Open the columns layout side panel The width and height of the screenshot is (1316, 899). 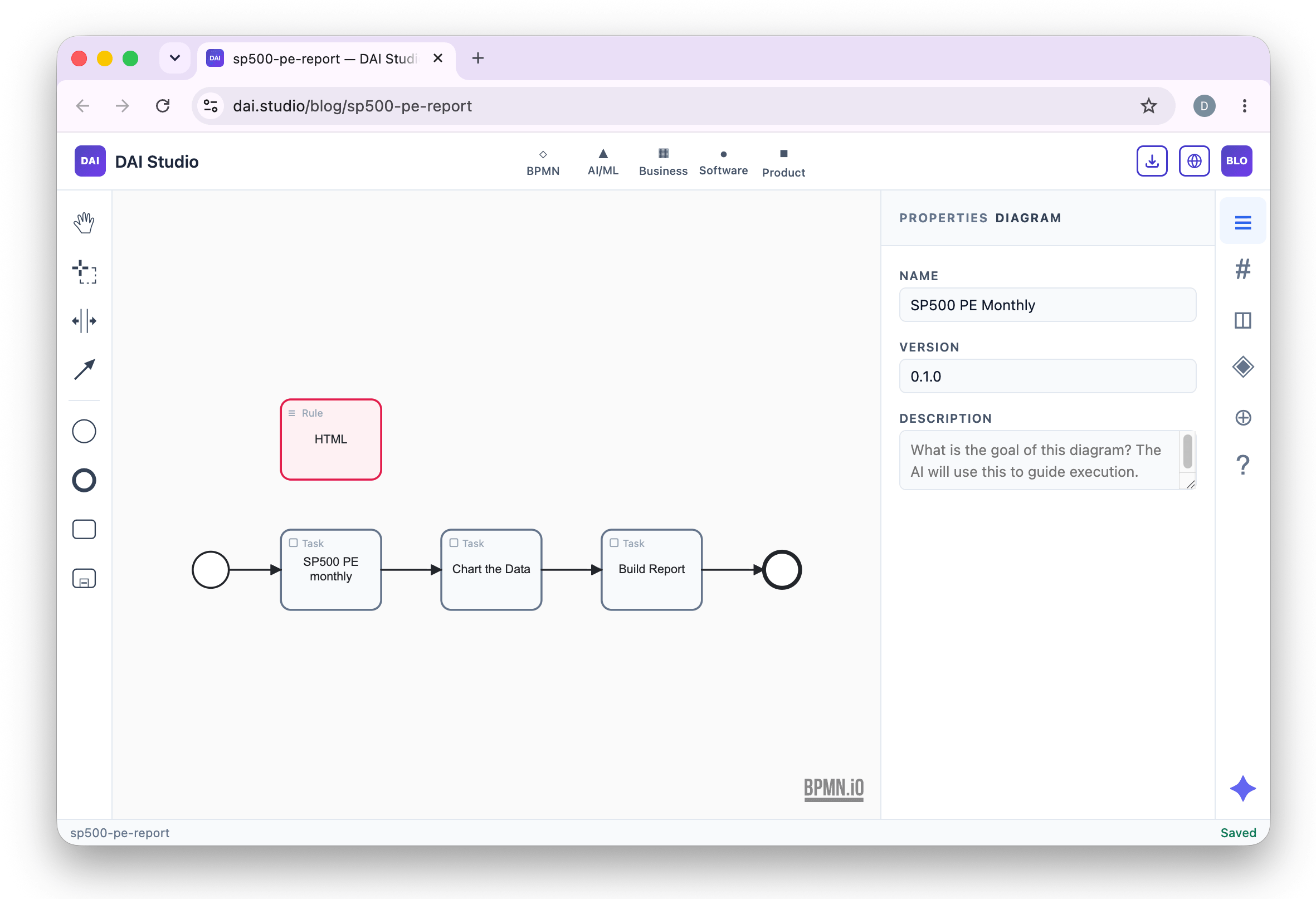(x=1242, y=320)
